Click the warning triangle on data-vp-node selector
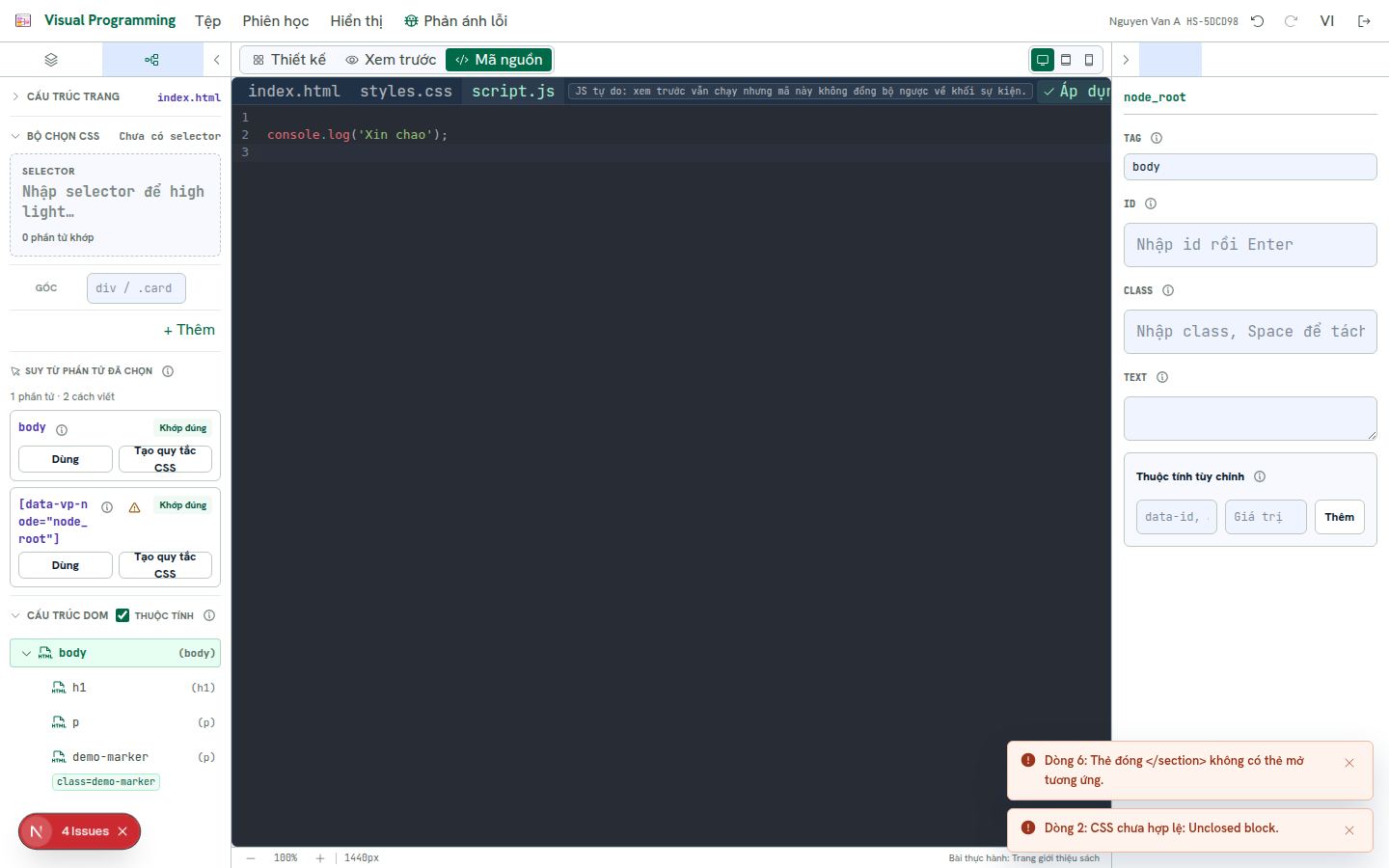Image resolution: width=1389 pixels, height=868 pixels. pos(135,507)
